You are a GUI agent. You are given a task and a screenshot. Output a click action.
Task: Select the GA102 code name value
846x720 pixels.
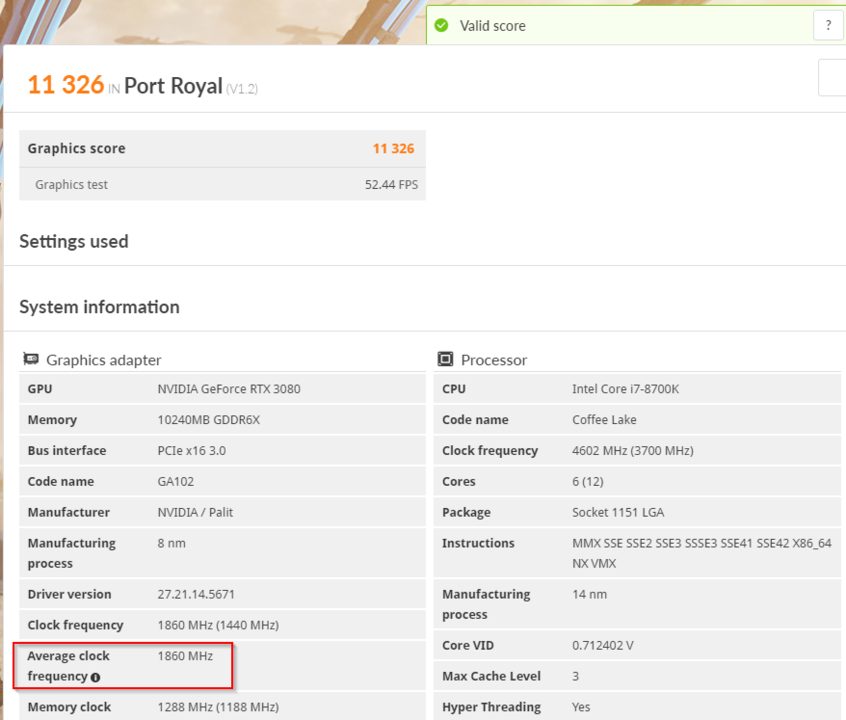pos(175,481)
